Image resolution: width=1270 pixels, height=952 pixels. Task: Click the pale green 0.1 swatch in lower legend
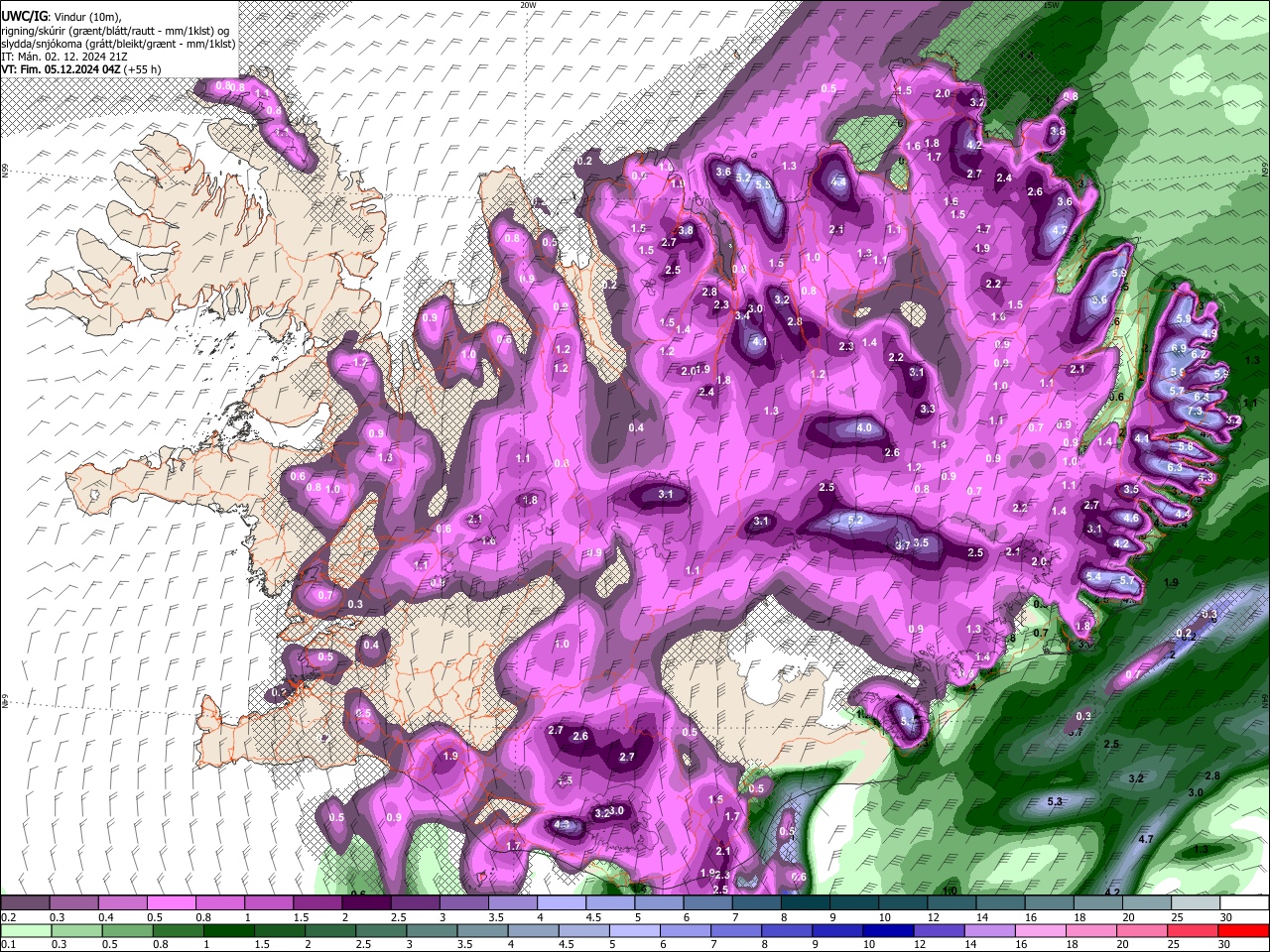tap(26, 930)
